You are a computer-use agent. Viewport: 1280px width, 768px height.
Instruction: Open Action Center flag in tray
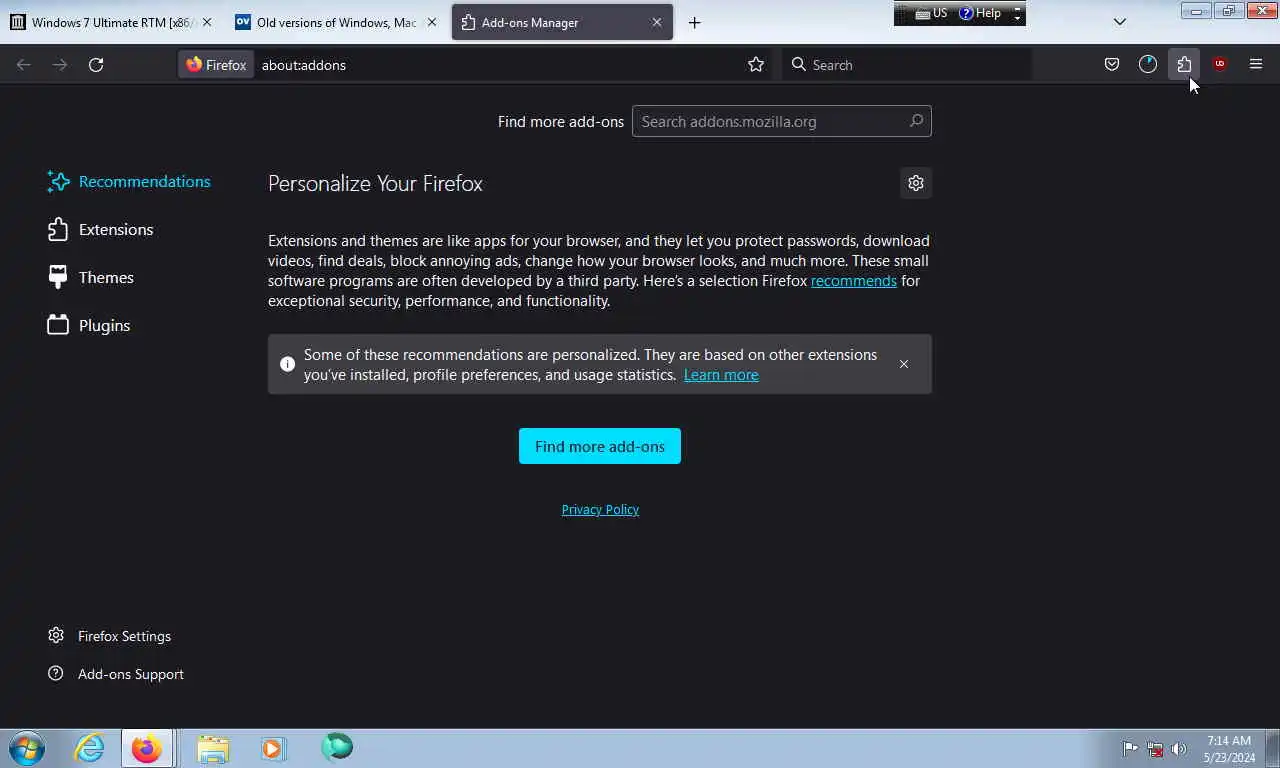[1130, 748]
